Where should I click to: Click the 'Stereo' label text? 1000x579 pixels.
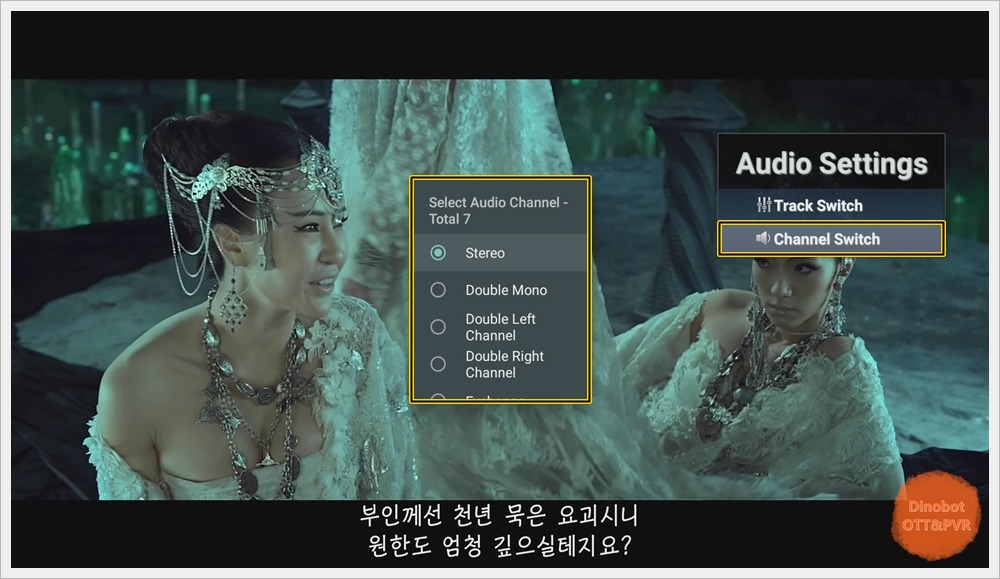pos(485,253)
